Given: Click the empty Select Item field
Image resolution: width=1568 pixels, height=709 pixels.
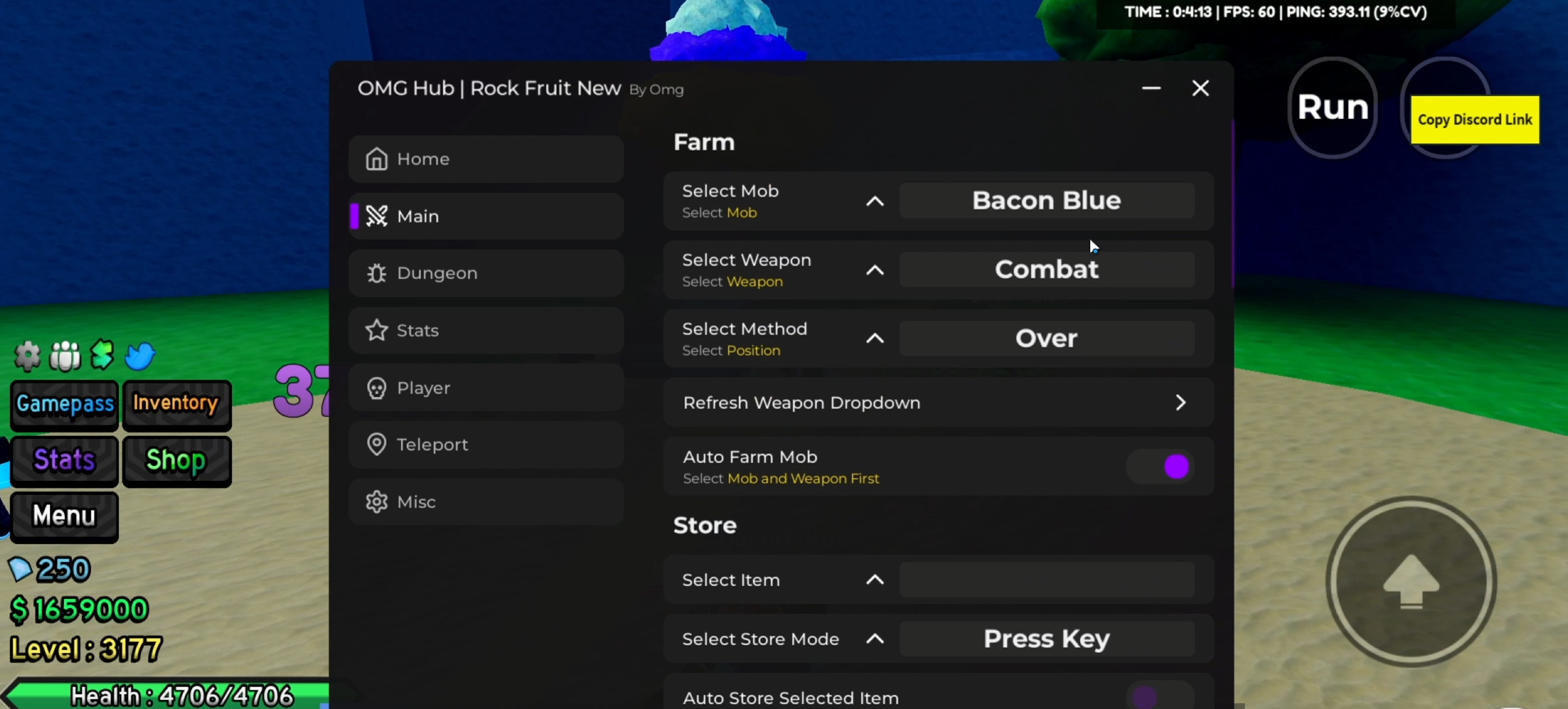Looking at the screenshot, I should coord(1046,580).
